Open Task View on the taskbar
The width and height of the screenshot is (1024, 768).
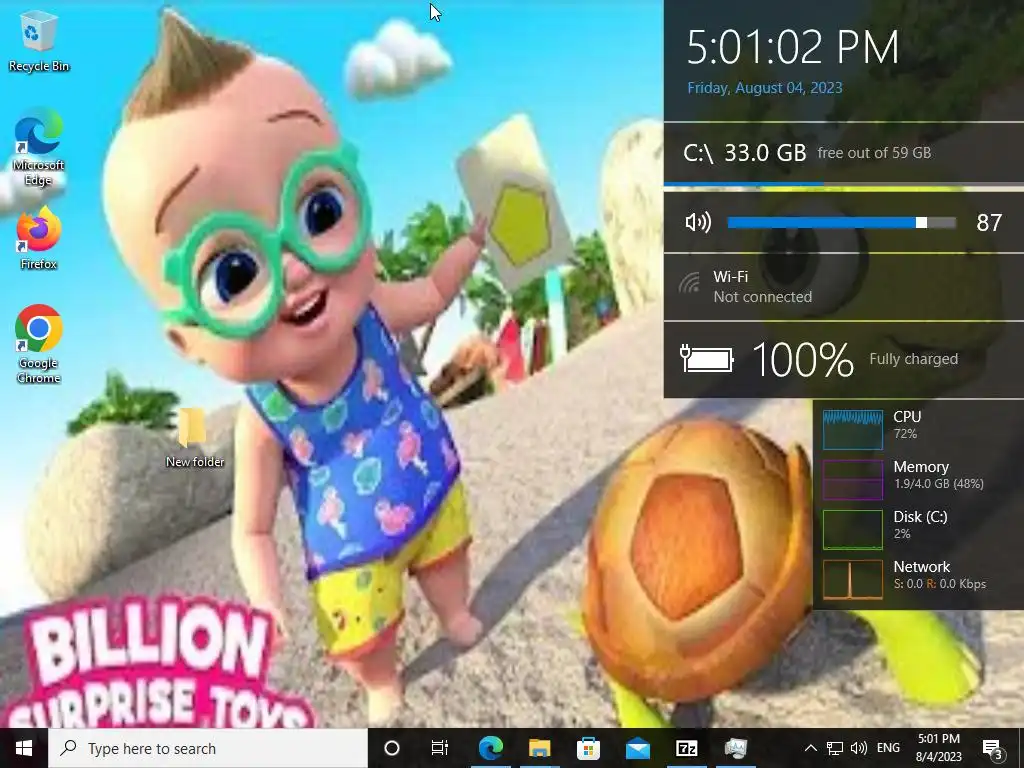(440, 748)
